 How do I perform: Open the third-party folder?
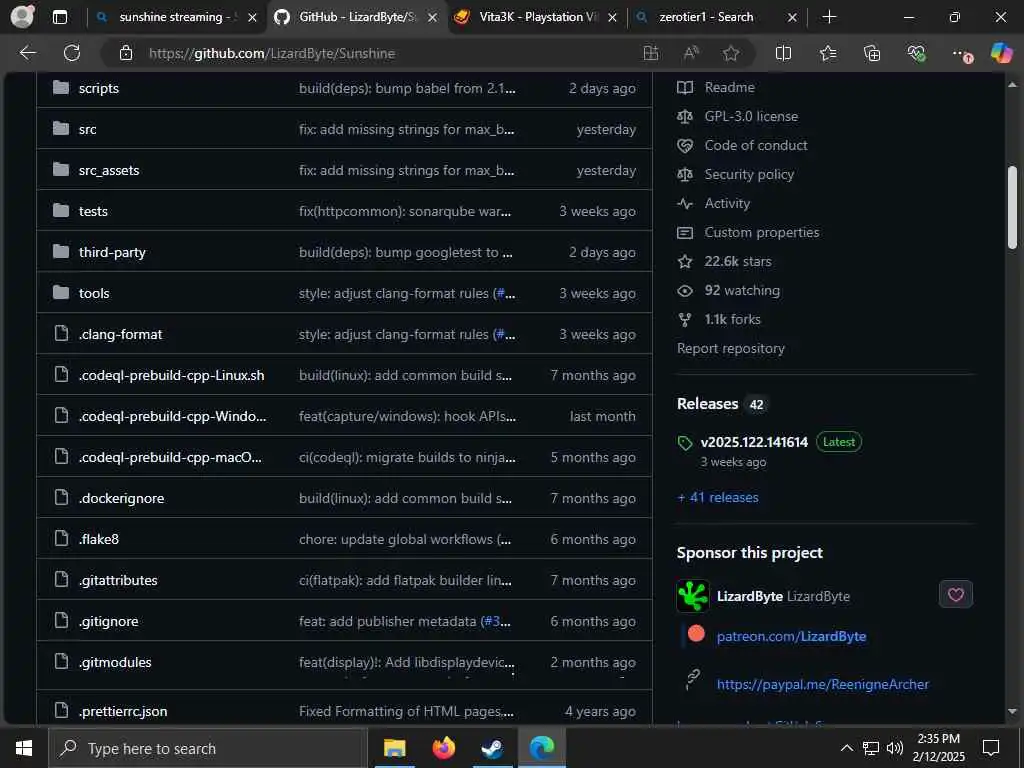pyautogui.click(x=112, y=253)
